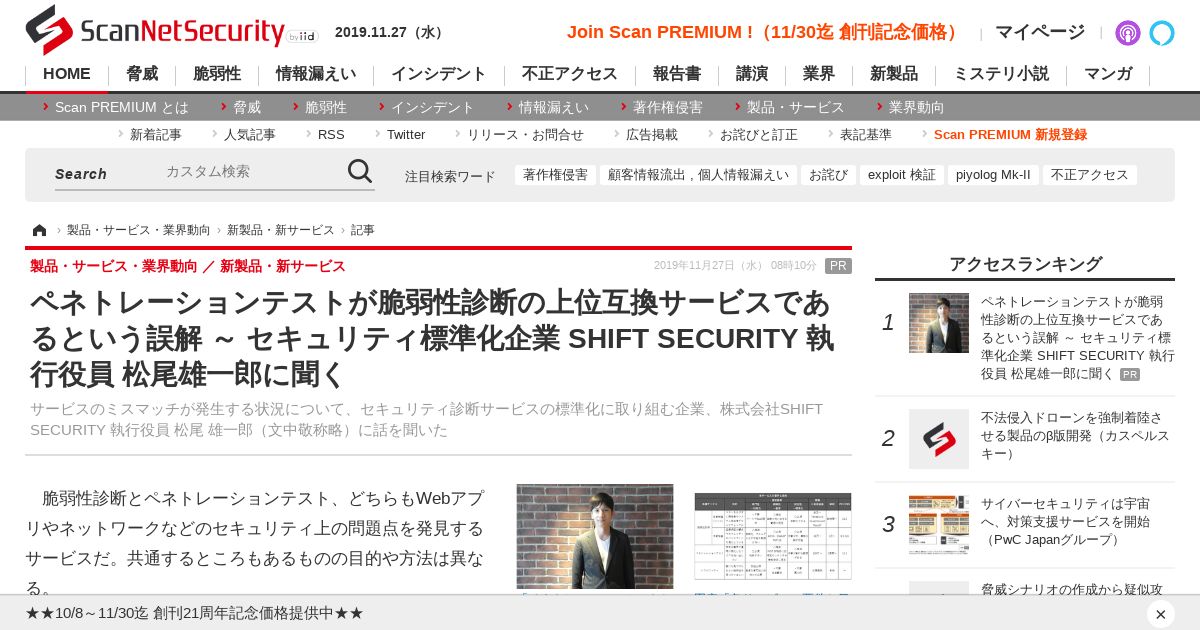Open the 広告掲載 link
Viewport: 1200px width, 630px height.
pyautogui.click(x=652, y=134)
